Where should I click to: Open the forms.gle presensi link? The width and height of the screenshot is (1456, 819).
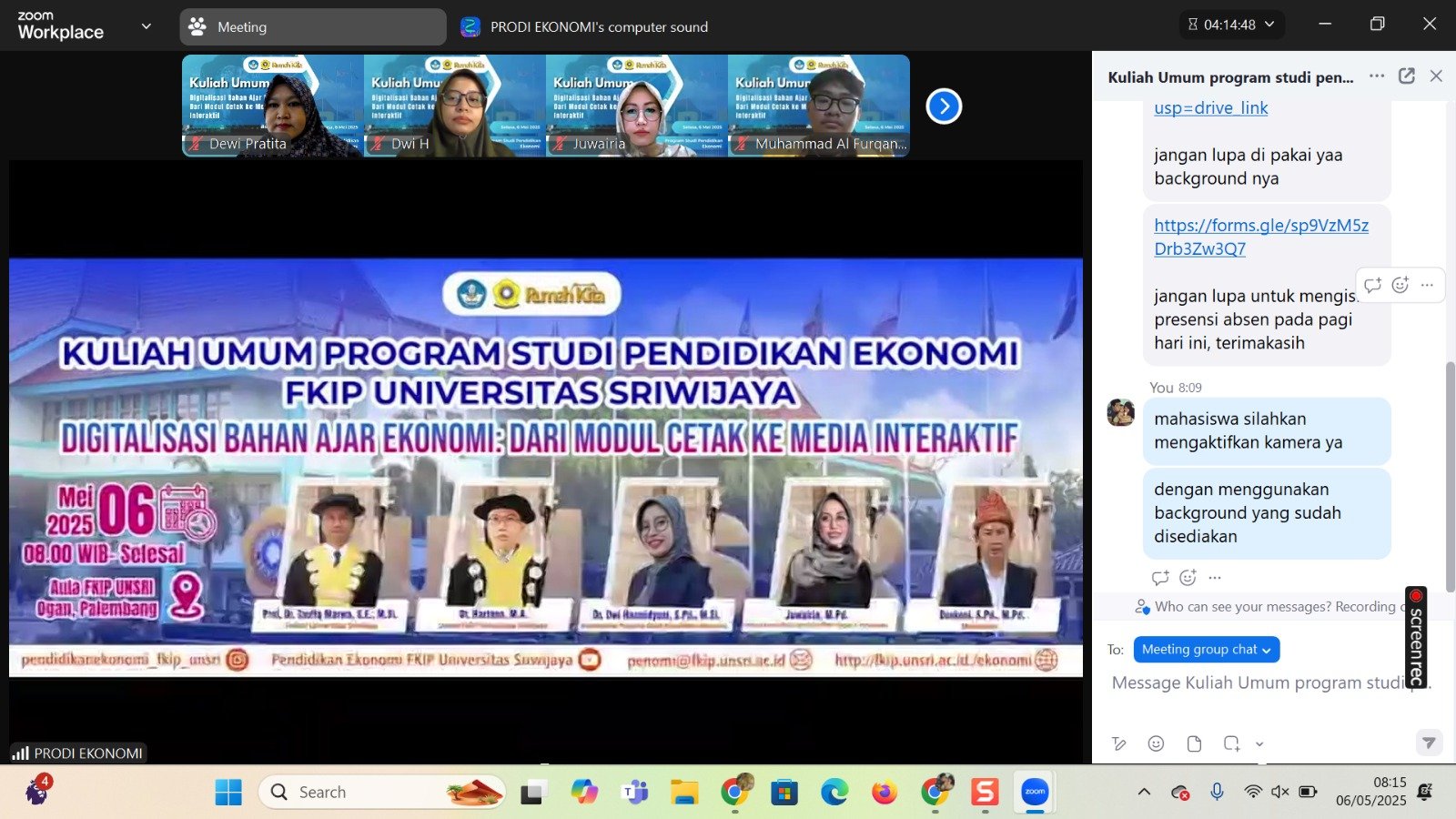pyautogui.click(x=1260, y=237)
